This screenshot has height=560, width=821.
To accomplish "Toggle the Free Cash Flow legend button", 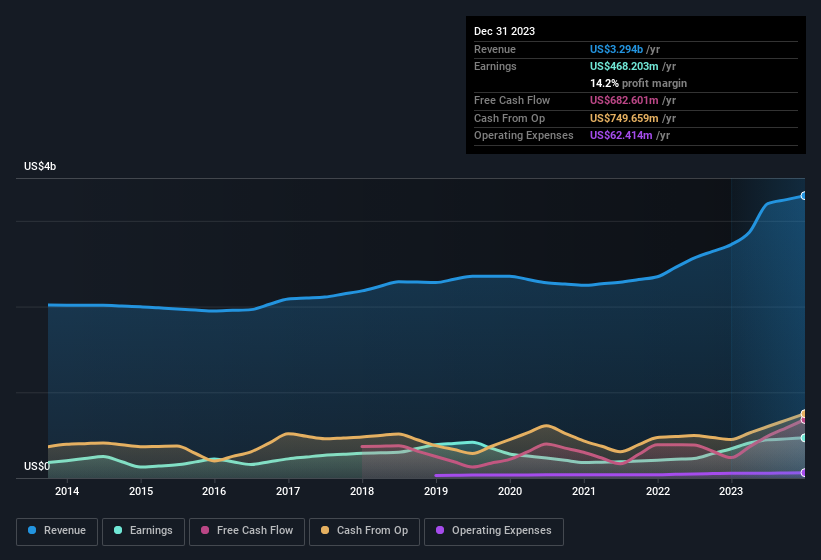I will [x=247, y=531].
